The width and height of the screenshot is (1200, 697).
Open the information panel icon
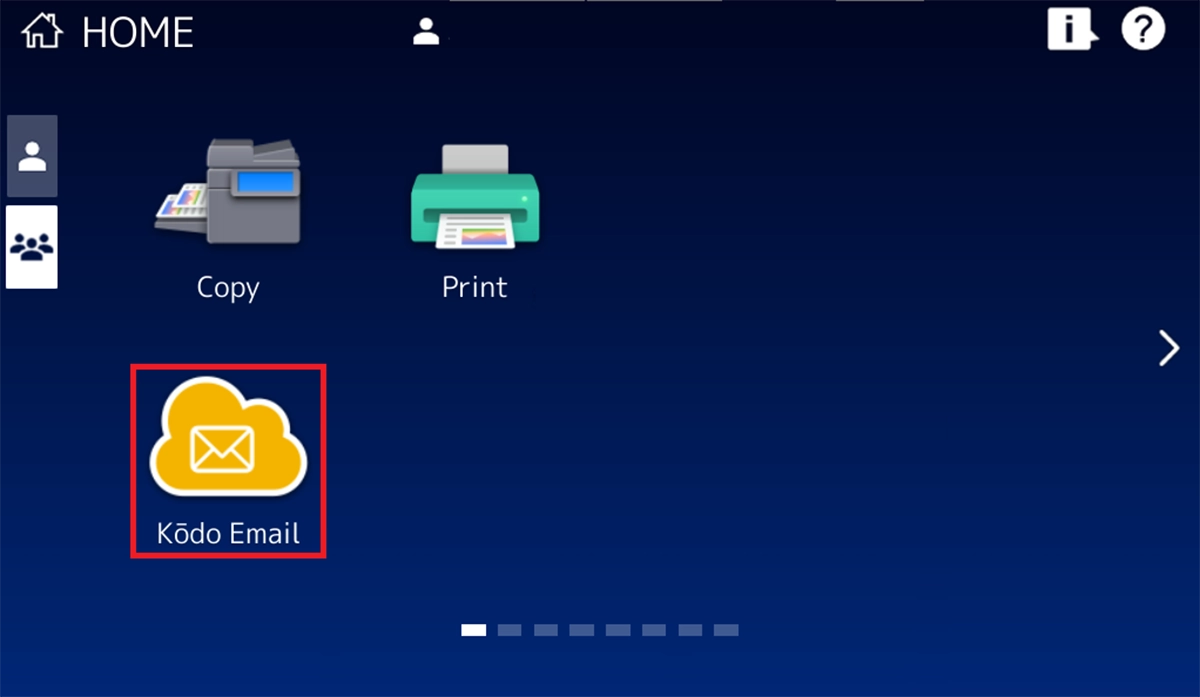tap(1072, 30)
